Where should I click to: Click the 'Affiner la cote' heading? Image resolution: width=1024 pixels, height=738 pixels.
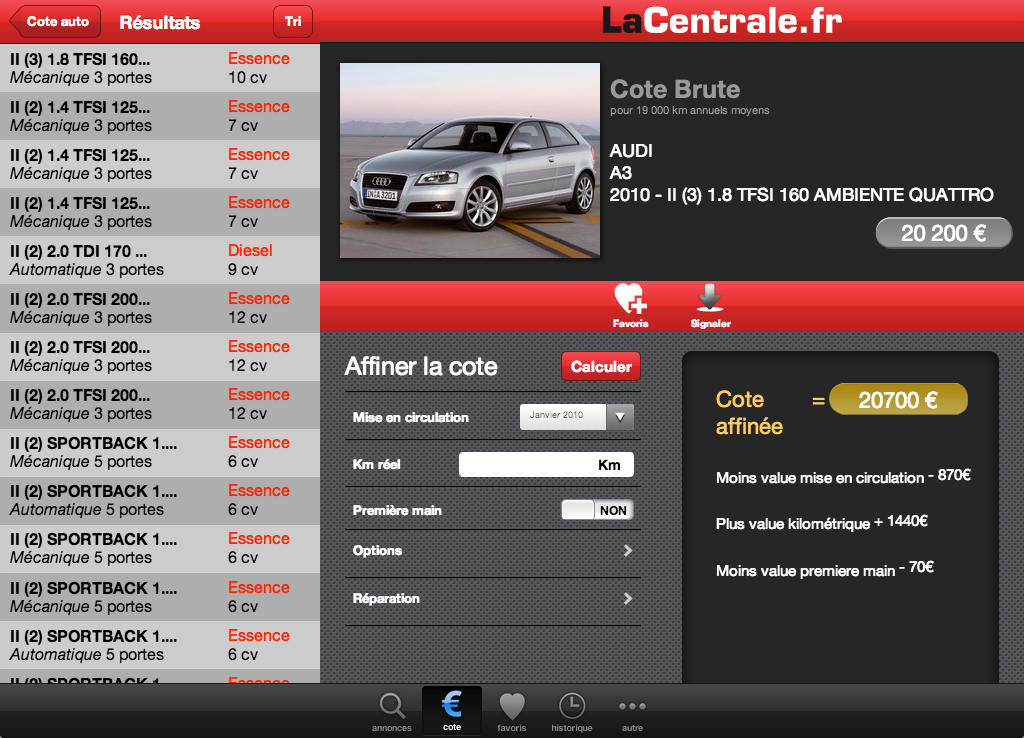tap(421, 366)
